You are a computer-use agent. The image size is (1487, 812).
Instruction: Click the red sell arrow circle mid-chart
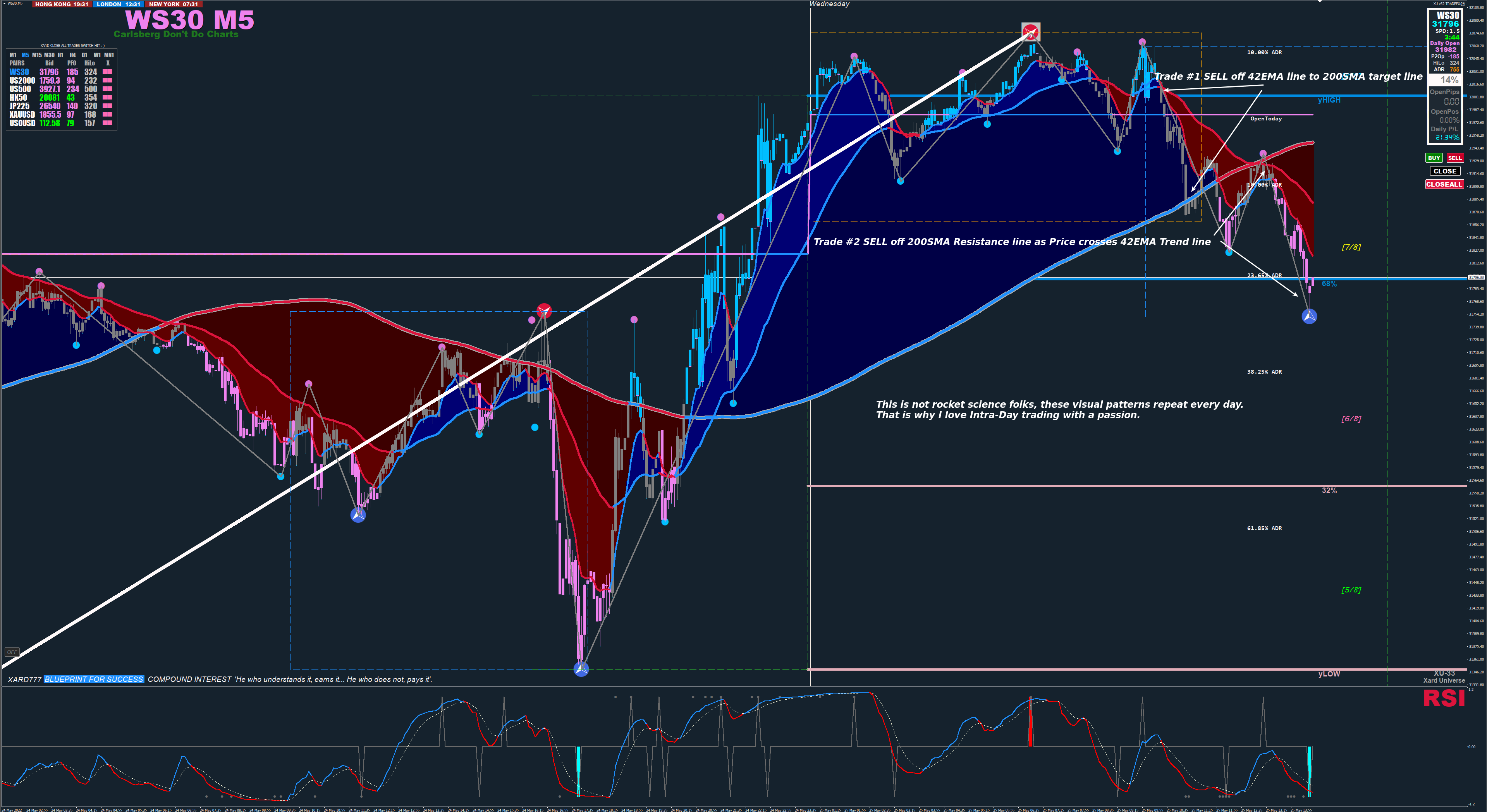pyautogui.click(x=544, y=312)
